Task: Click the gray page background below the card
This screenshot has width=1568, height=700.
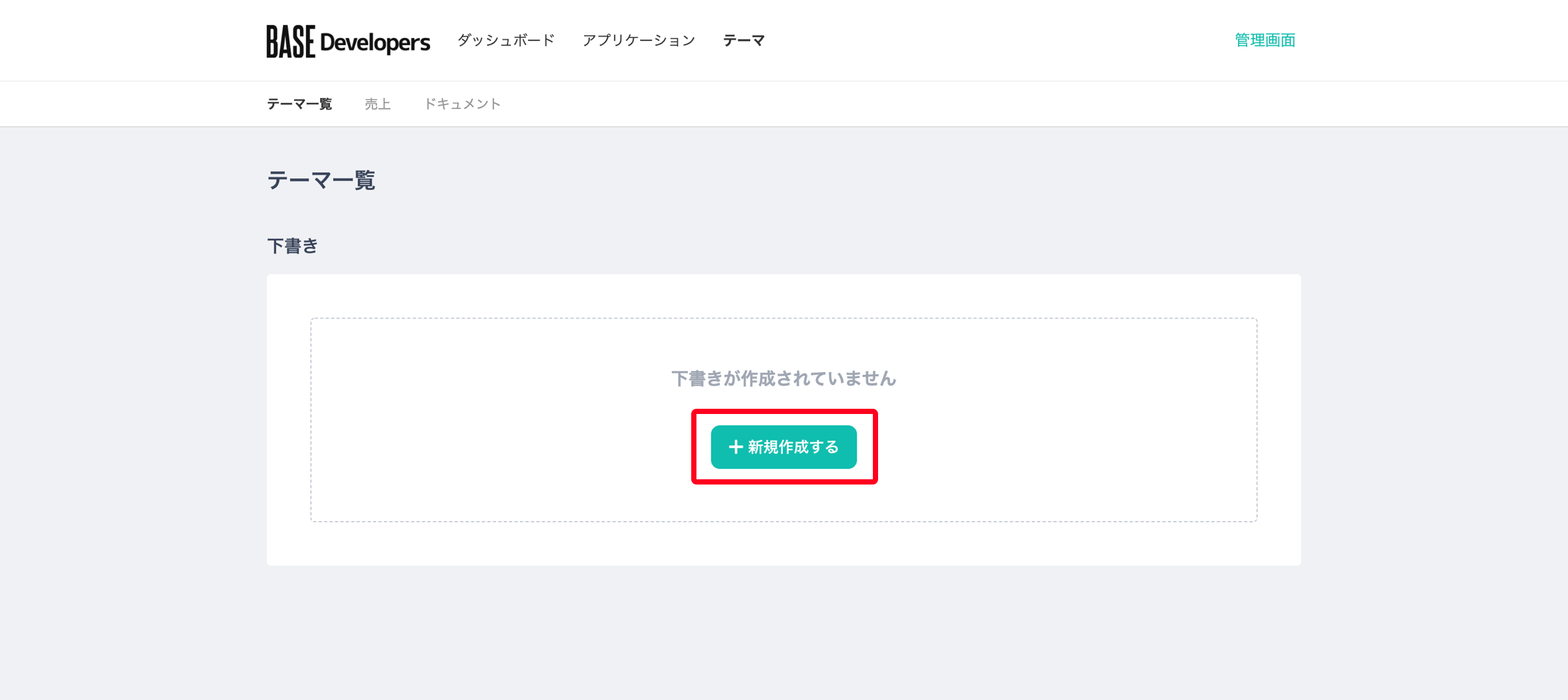Action: (783, 633)
